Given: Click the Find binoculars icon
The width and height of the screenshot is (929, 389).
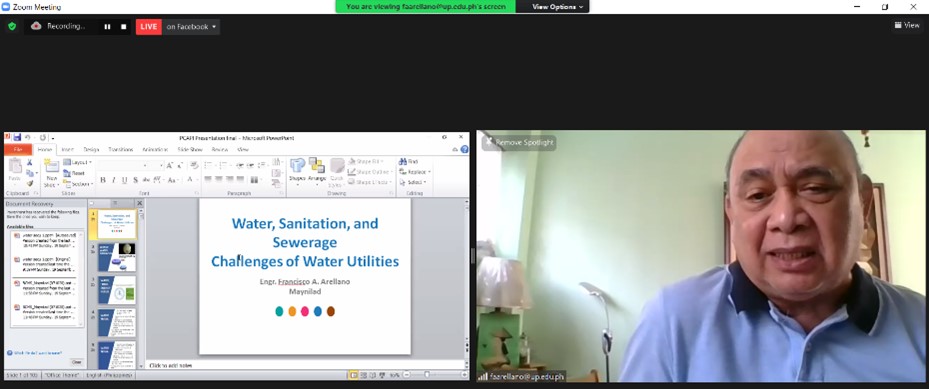Looking at the screenshot, I should pyautogui.click(x=409, y=162).
